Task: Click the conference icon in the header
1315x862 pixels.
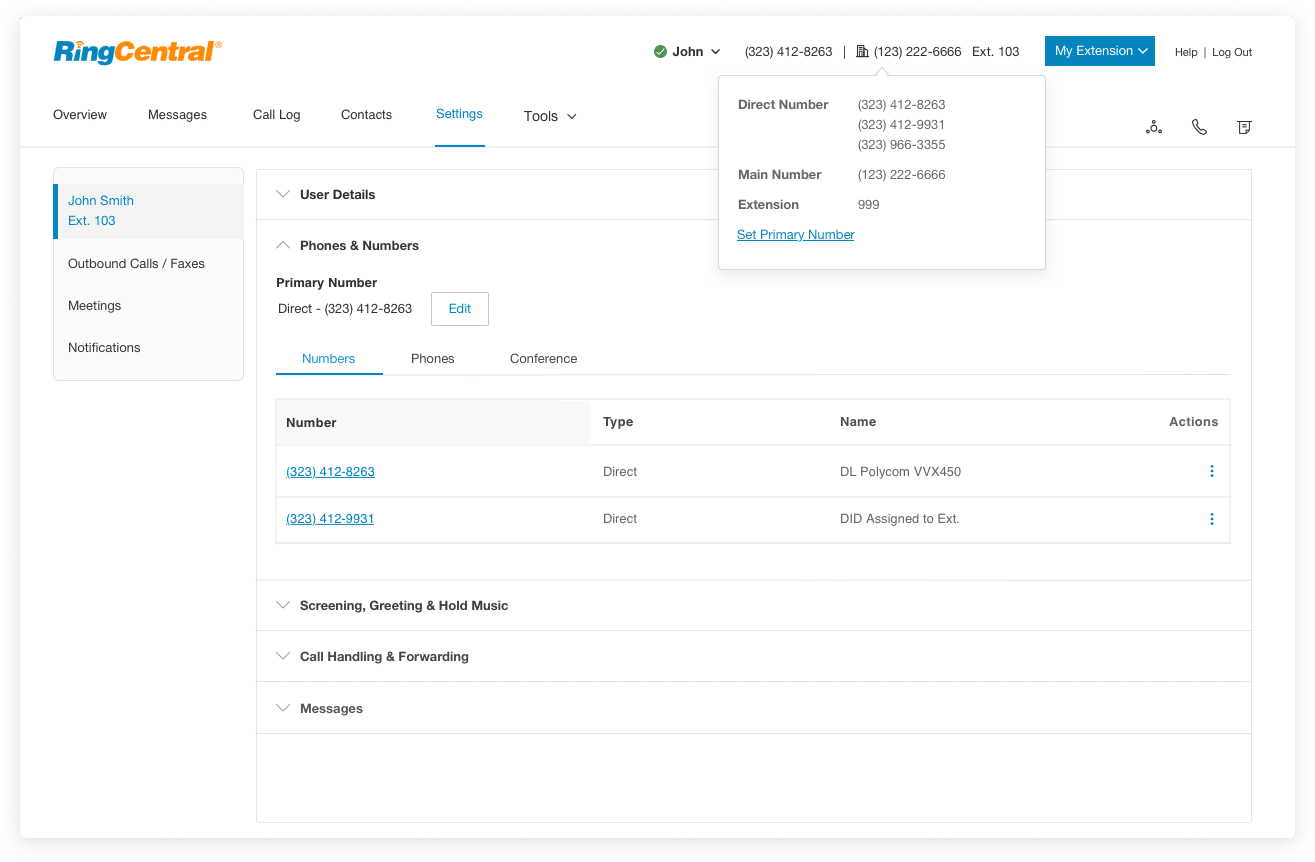Action: (1154, 127)
